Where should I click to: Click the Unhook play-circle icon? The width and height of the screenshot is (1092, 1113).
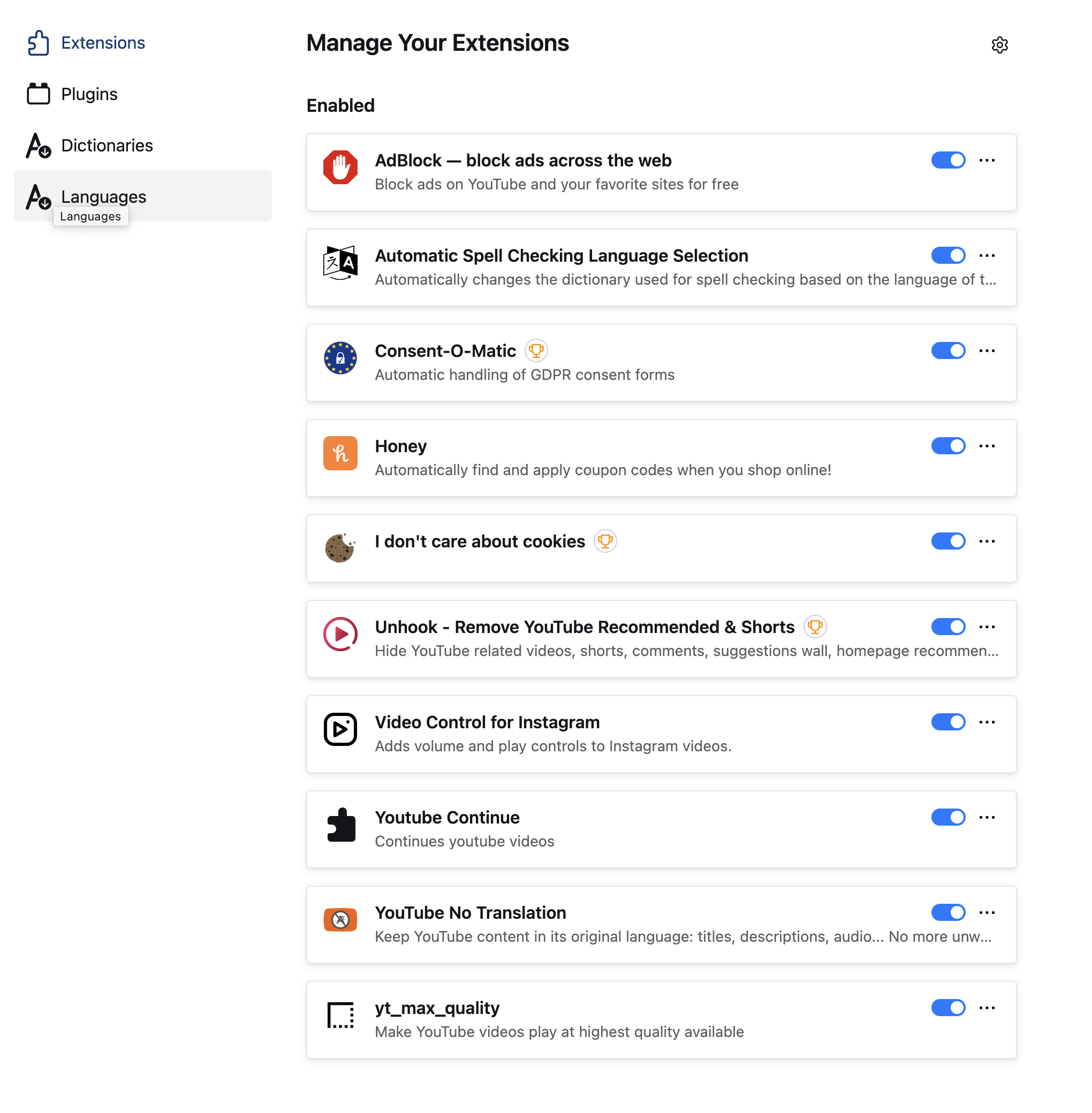[x=340, y=634]
